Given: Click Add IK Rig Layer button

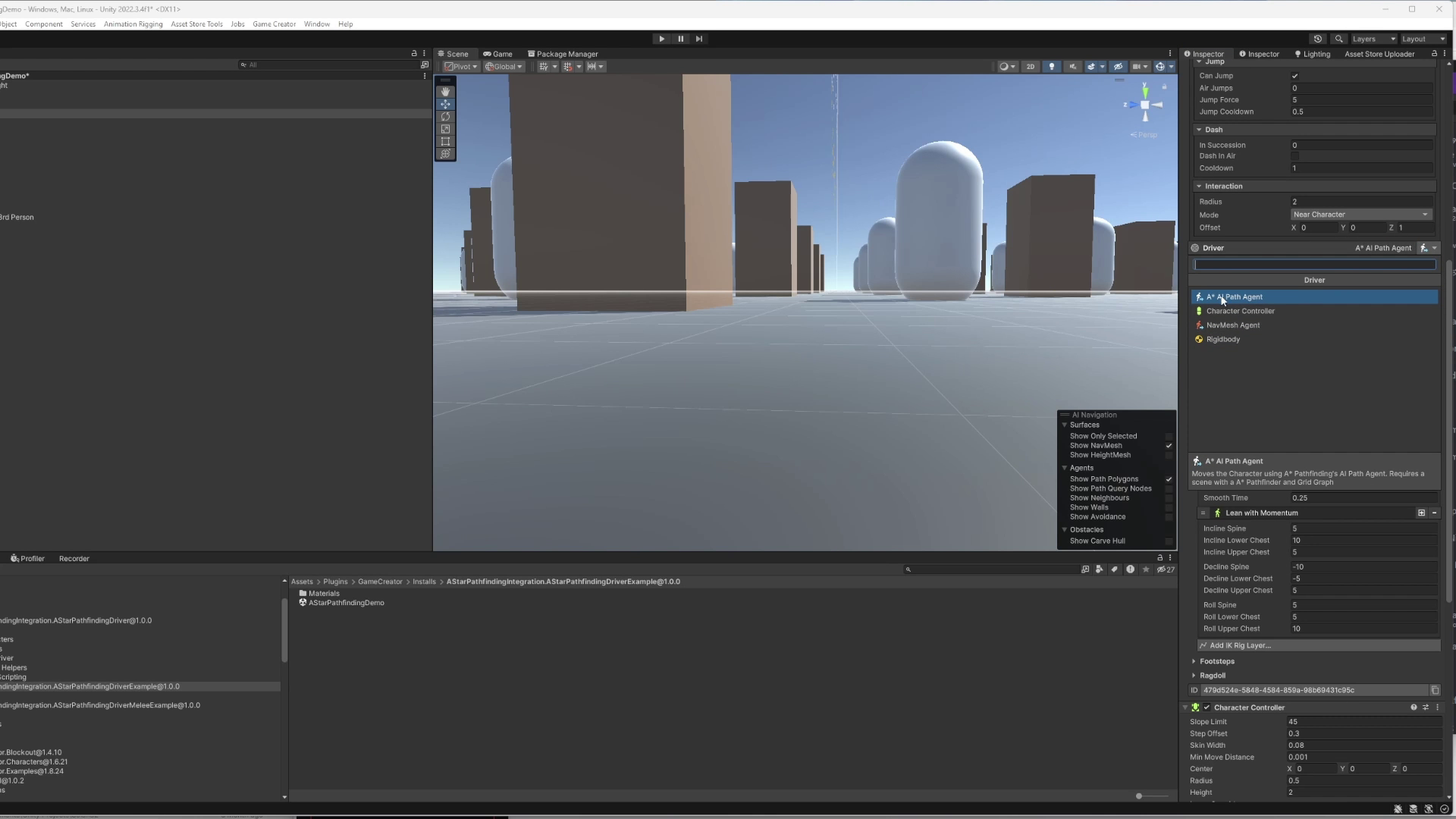Looking at the screenshot, I should 1318,645.
